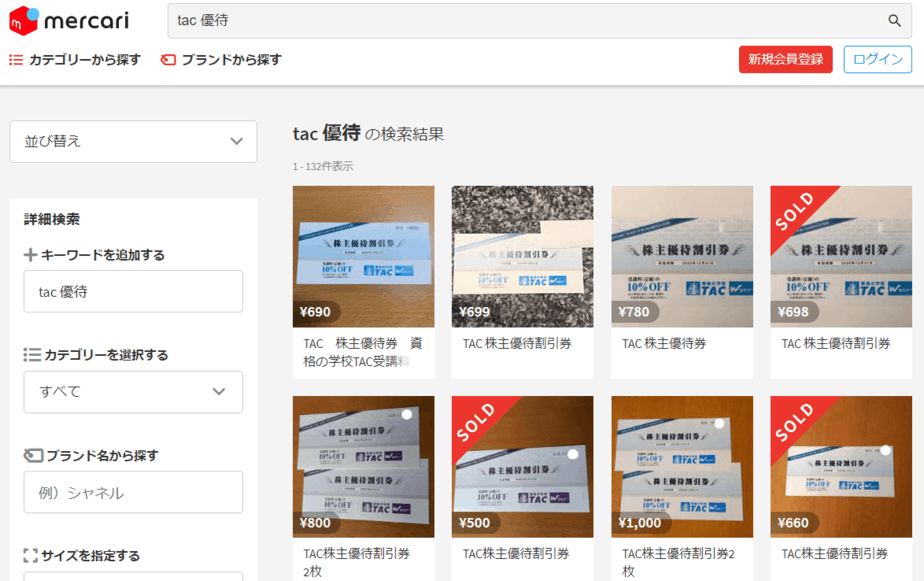Click the ログイン button
924x581 pixels.
coord(877,60)
